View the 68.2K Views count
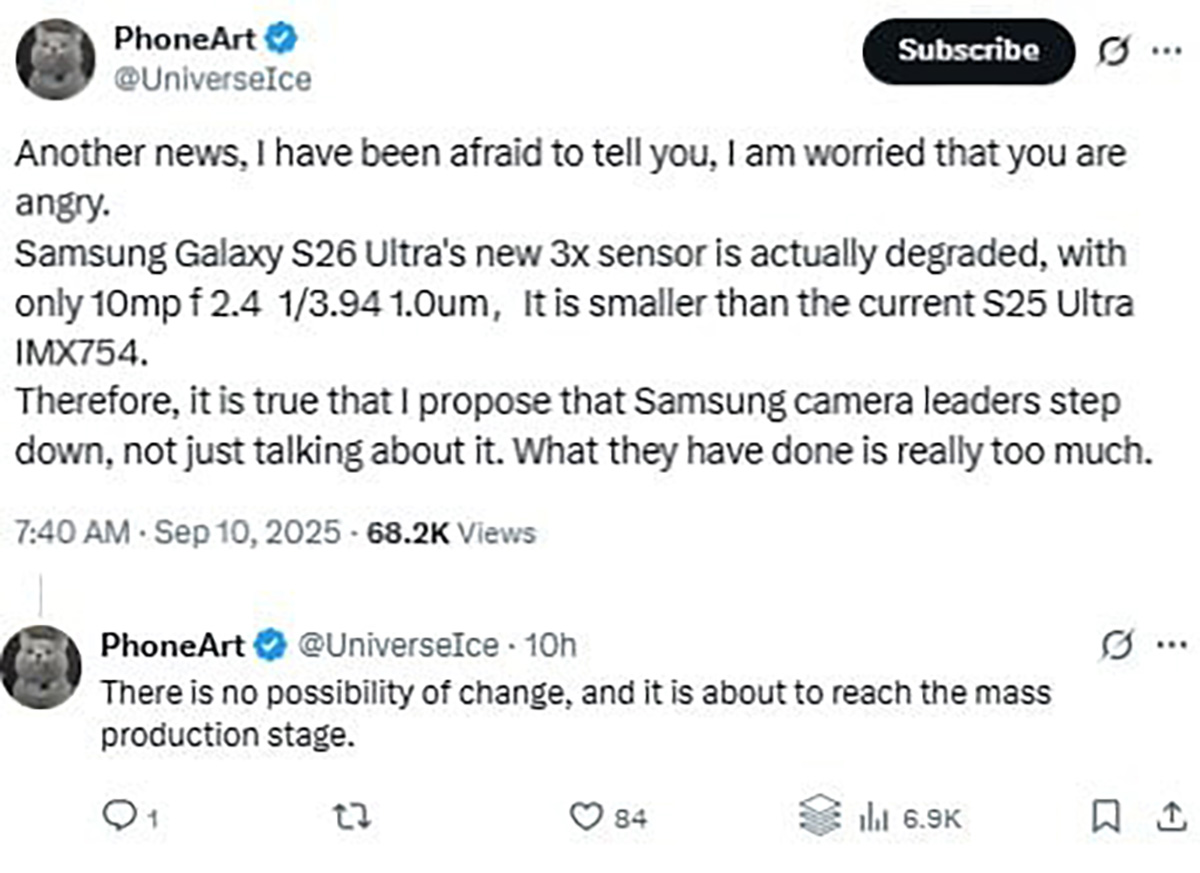Screen dimensions: 1200x873 (x=451, y=534)
